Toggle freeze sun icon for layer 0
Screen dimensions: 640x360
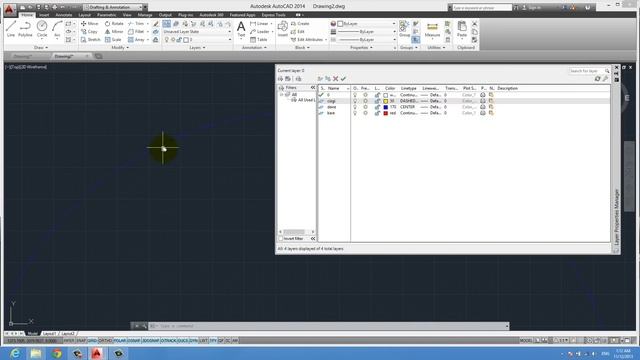[365, 95]
